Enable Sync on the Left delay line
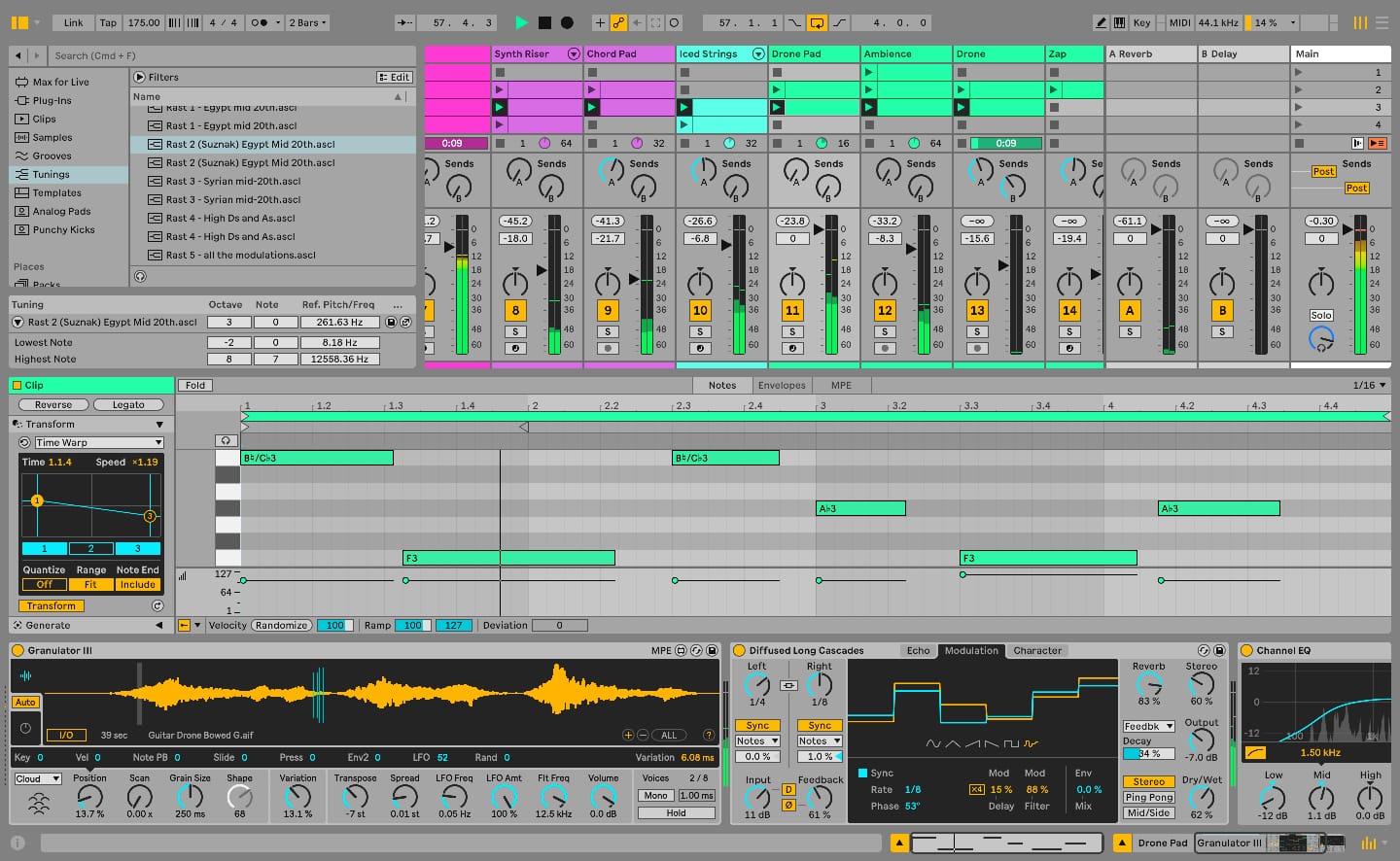The image size is (1400, 861). [x=757, y=725]
